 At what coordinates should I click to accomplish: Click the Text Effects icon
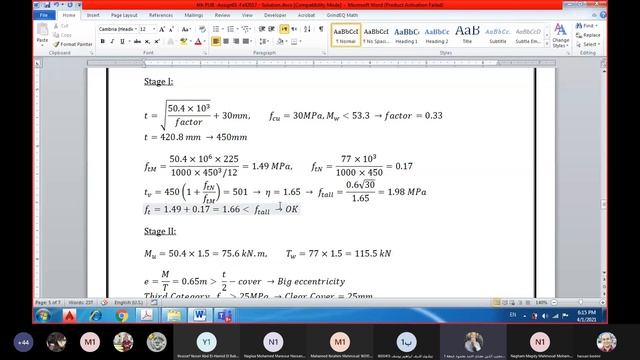tap(171, 41)
